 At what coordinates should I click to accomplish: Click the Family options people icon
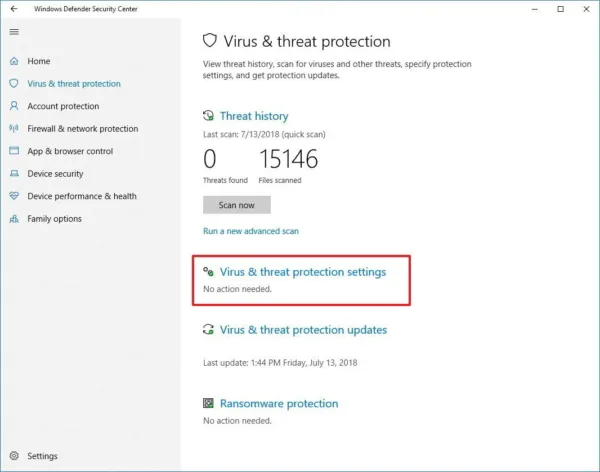(x=14, y=219)
